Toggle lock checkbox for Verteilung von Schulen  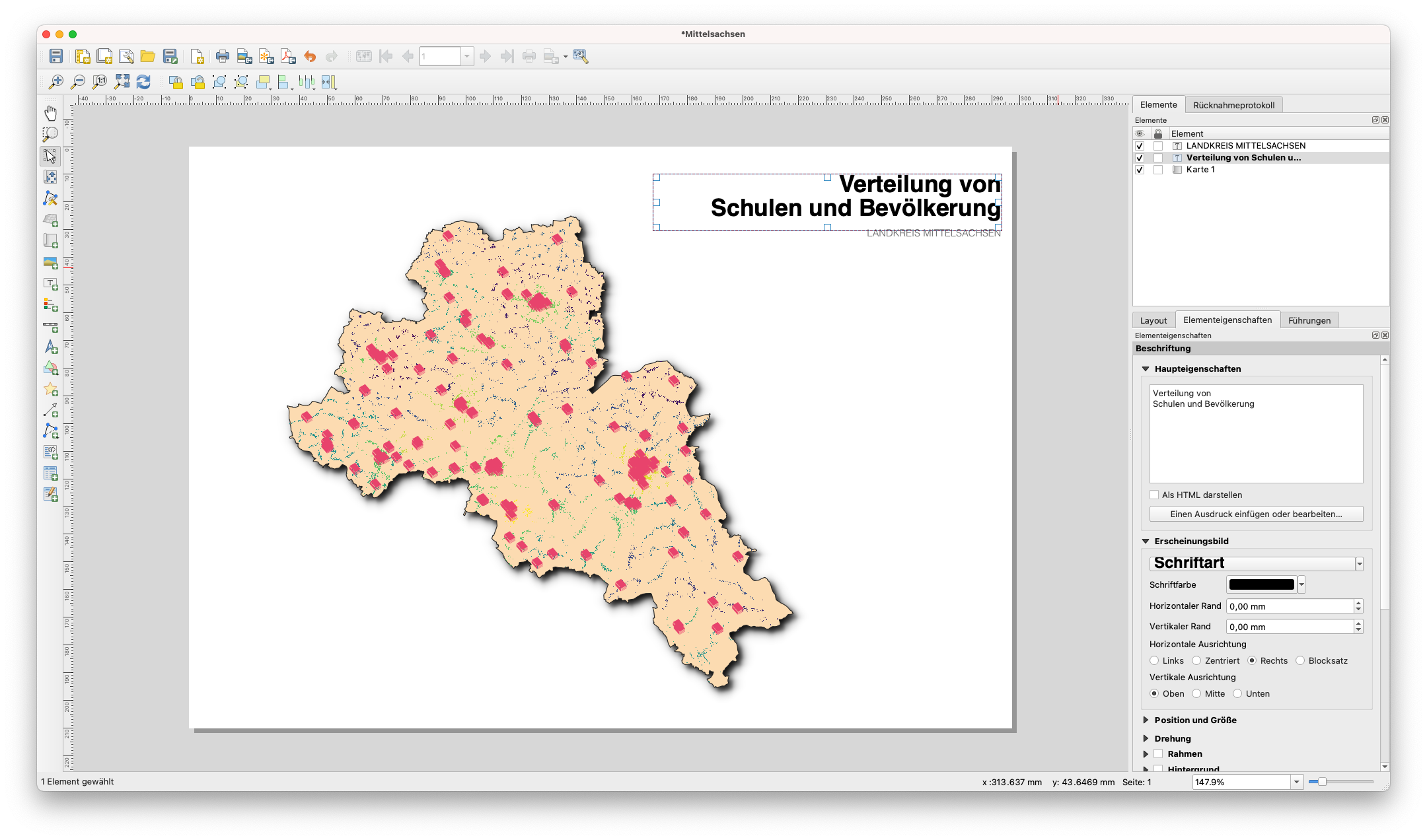1158,158
